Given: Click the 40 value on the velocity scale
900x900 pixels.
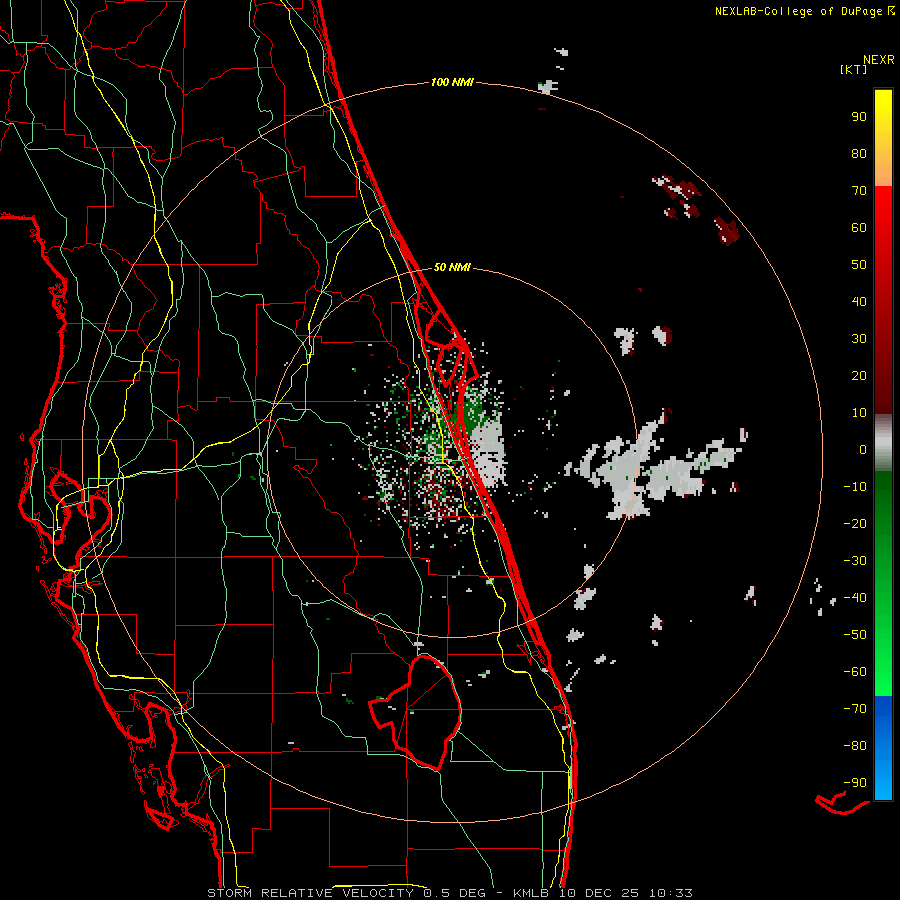Looking at the screenshot, I should click(x=859, y=301).
